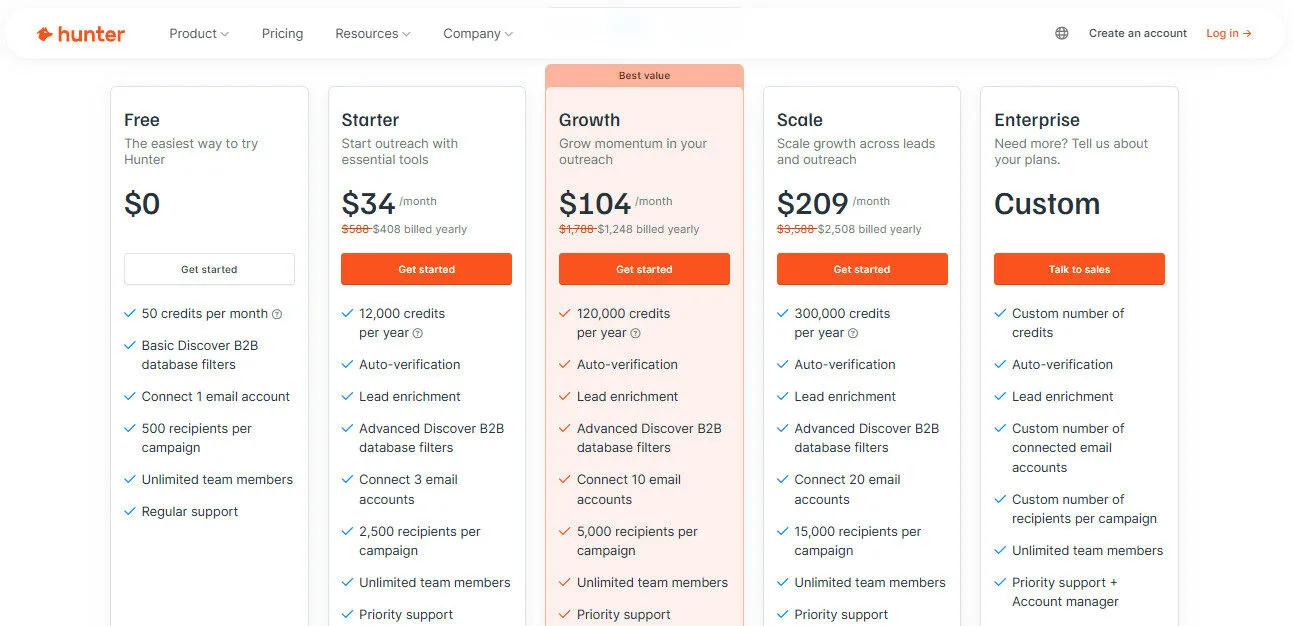Viewport: 1294px width, 626px height.
Task: Open the tooltip beside Growth's 120,000 credits
Action: (x=635, y=333)
